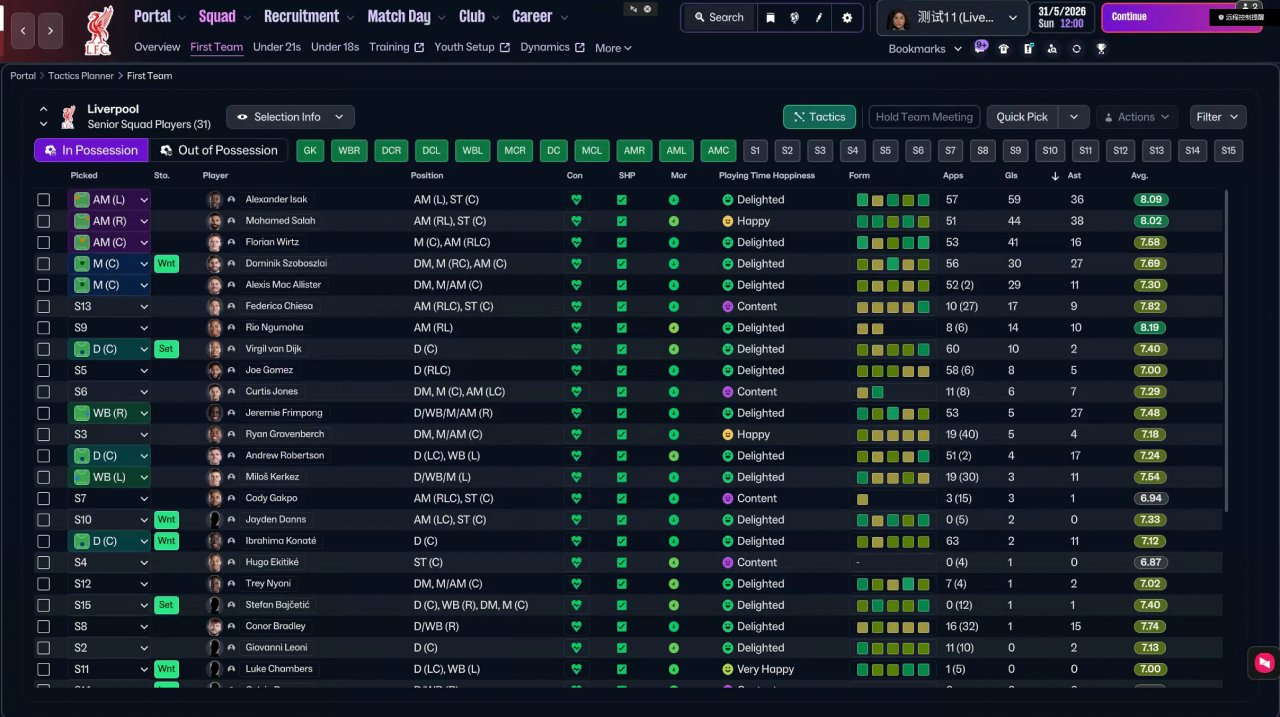Image resolution: width=1280 pixels, height=717 pixels.
Task: Click Florian Wirtz's condition heart icon
Action: pyautogui.click(x=576, y=242)
